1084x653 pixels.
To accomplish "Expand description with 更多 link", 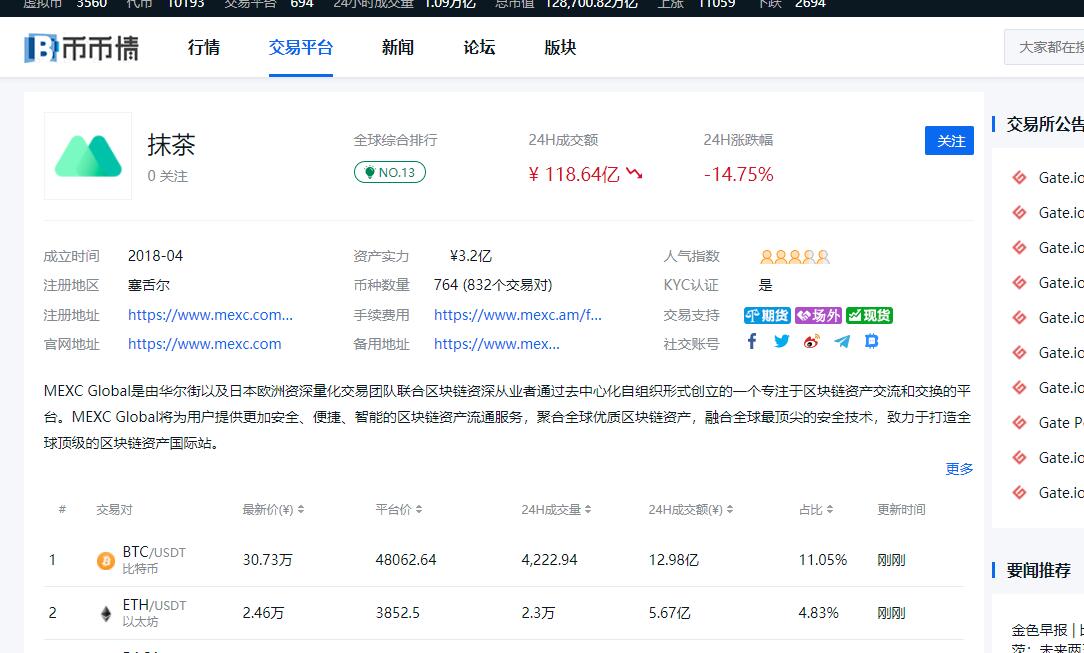I will point(959,469).
